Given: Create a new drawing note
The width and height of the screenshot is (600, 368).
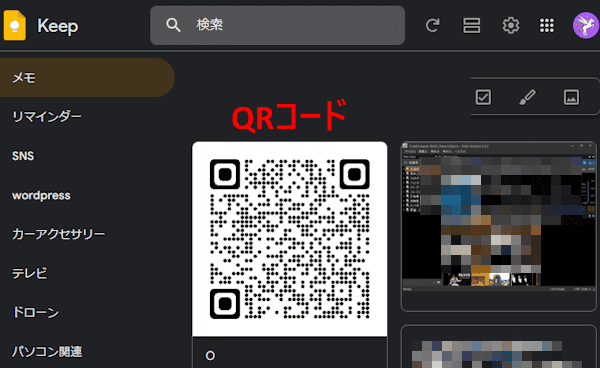Looking at the screenshot, I should click(x=527, y=97).
